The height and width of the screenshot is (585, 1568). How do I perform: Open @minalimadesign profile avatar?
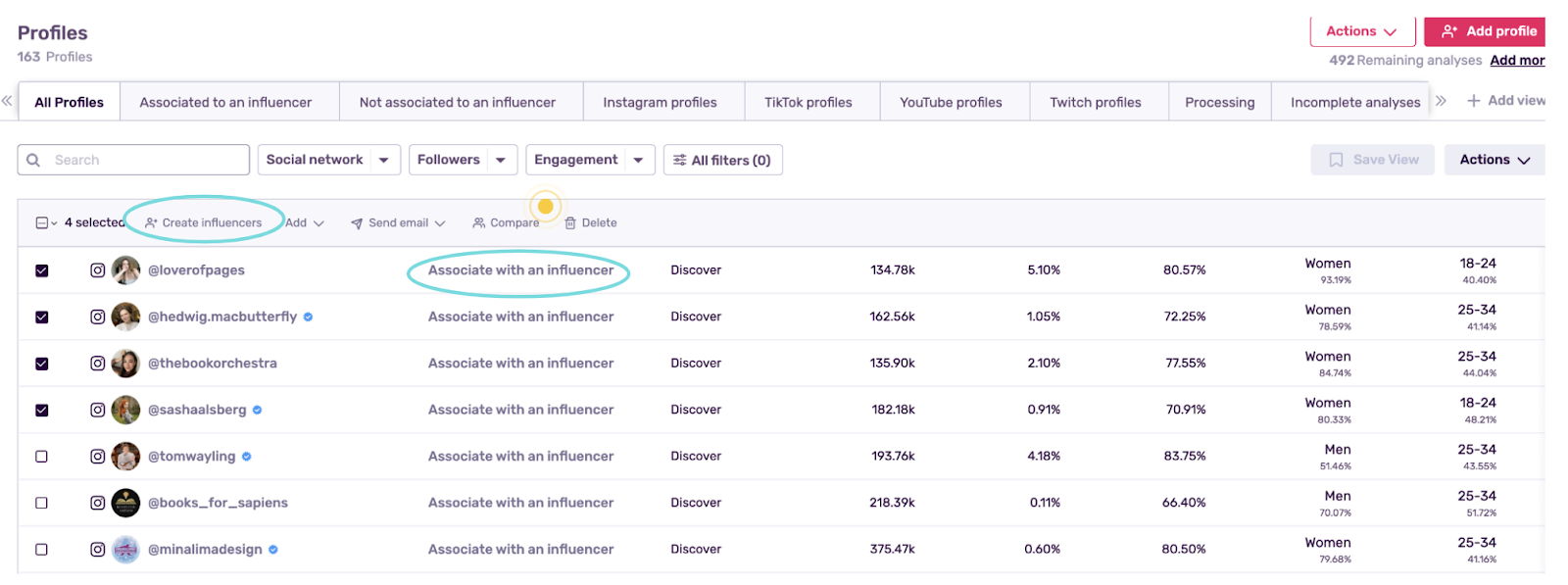coord(125,550)
